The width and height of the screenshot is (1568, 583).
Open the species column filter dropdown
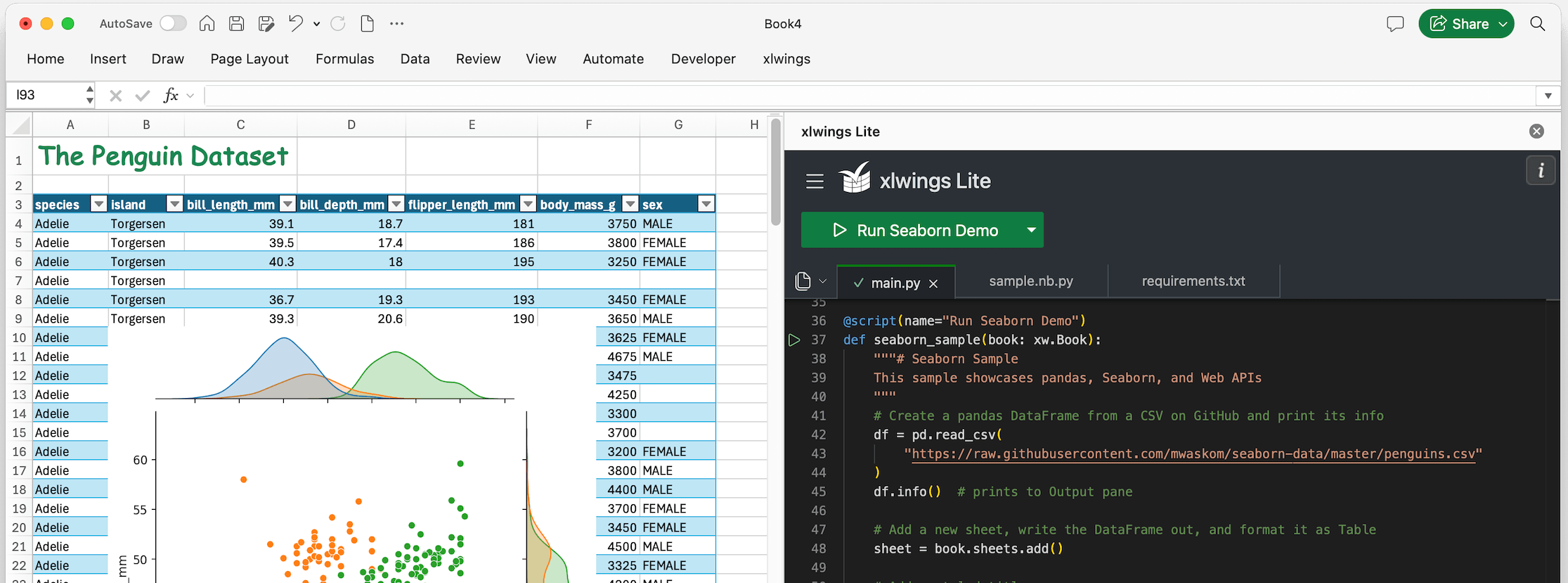tap(99, 204)
